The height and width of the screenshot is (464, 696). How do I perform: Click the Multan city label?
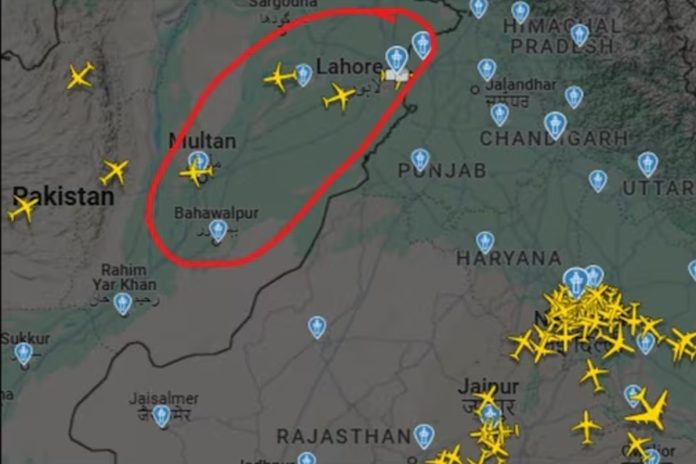(202, 141)
